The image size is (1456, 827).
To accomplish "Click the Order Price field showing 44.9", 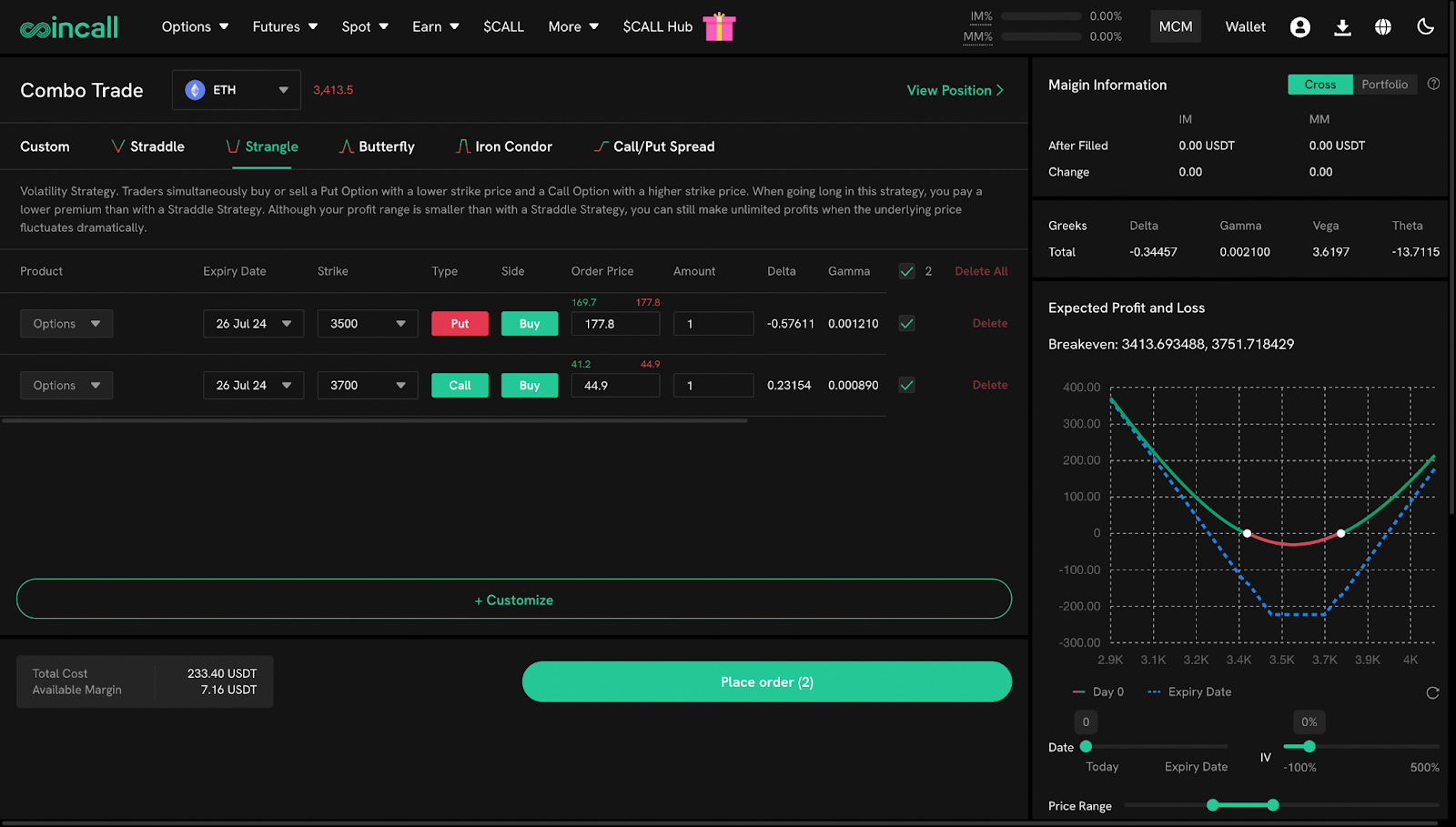I will (615, 386).
